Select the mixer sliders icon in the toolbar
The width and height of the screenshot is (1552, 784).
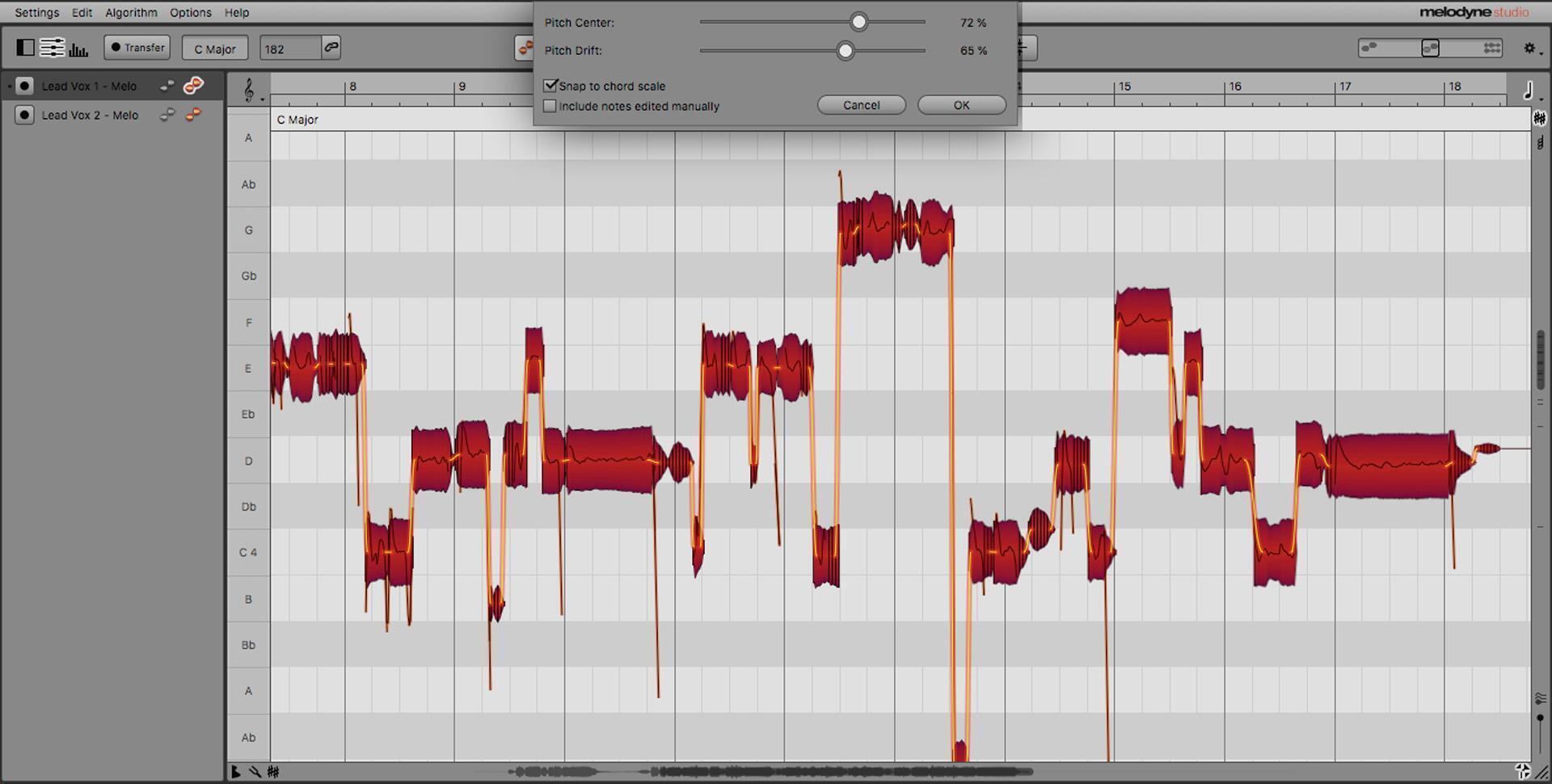[x=53, y=48]
